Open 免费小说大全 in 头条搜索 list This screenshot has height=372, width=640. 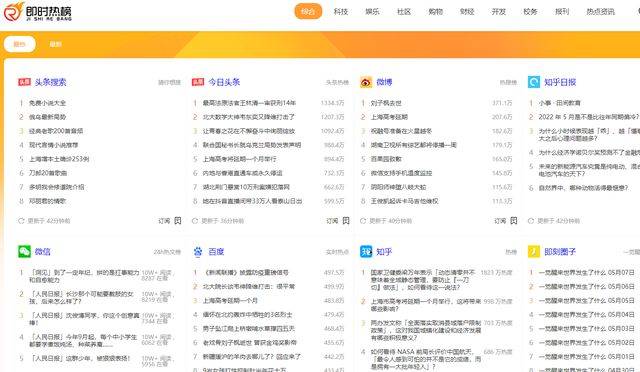pos(47,103)
